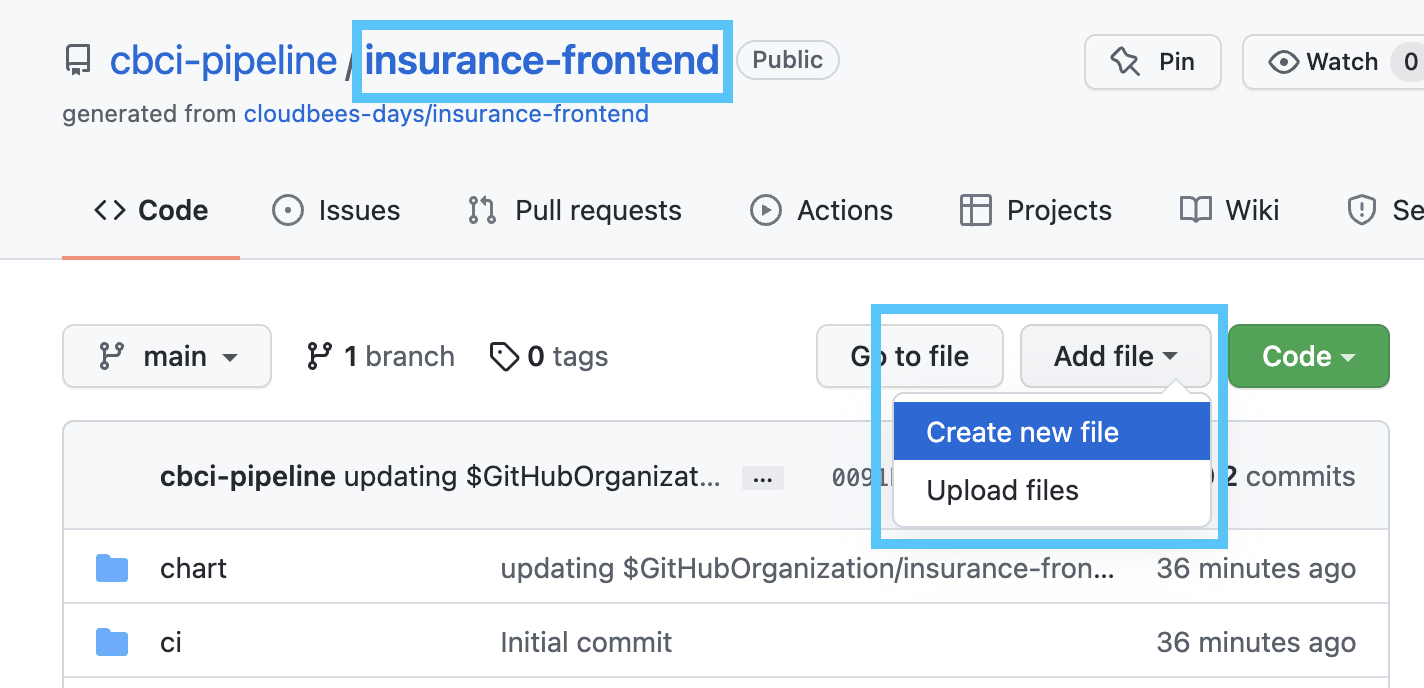Click the eye icon on Watch button

click(1283, 62)
